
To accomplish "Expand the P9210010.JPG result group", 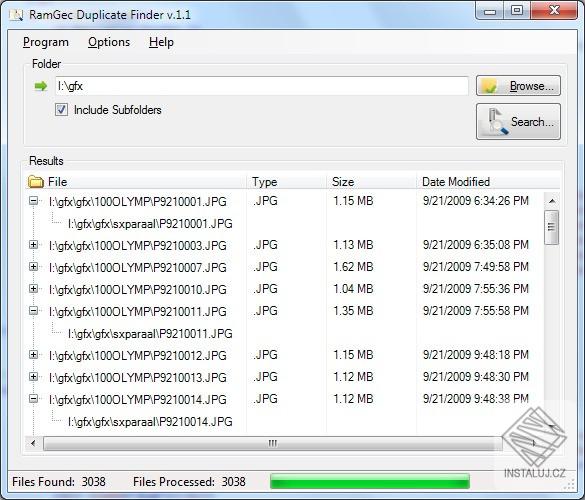I will tap(34, 289).
